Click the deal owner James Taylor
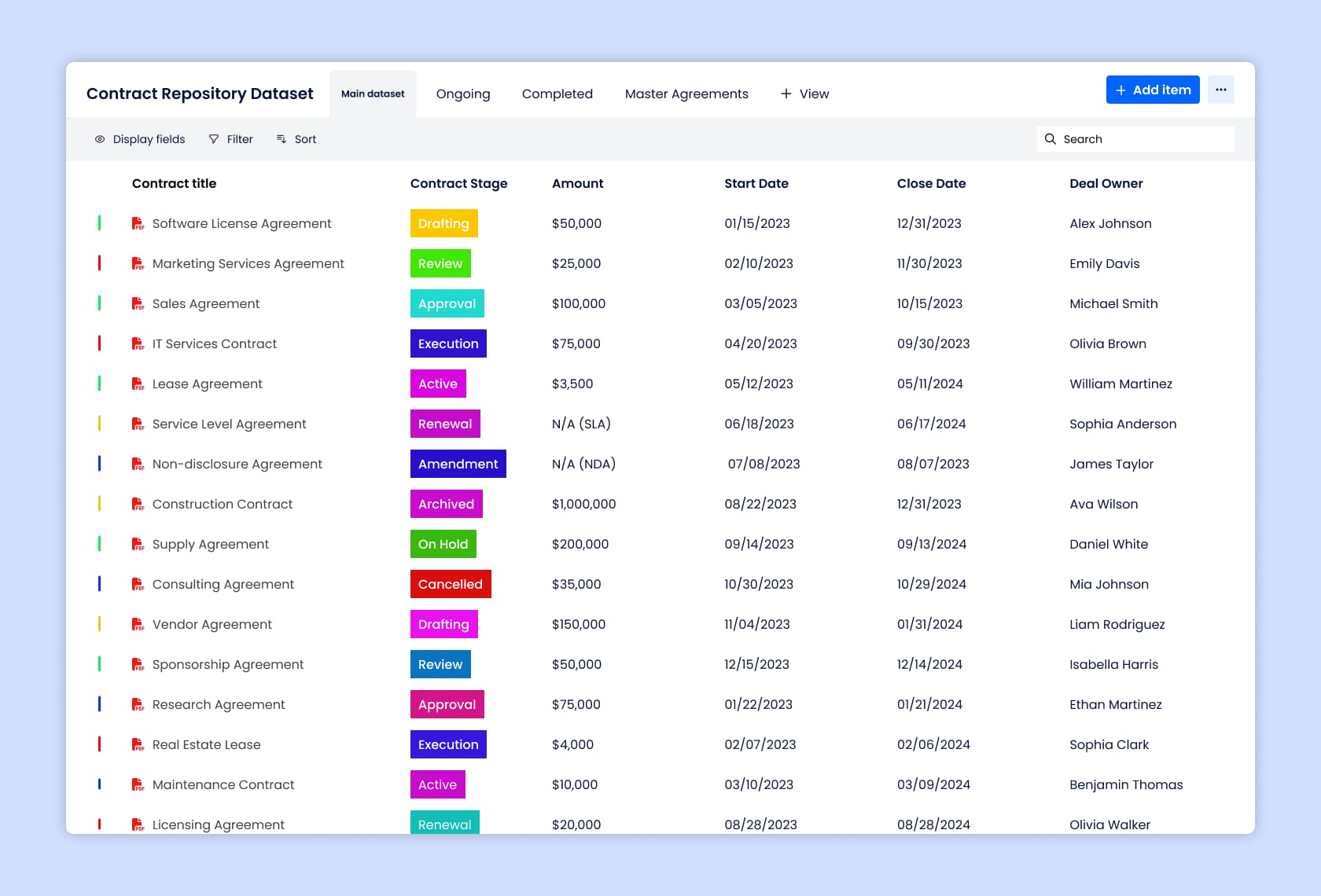 1111,464
